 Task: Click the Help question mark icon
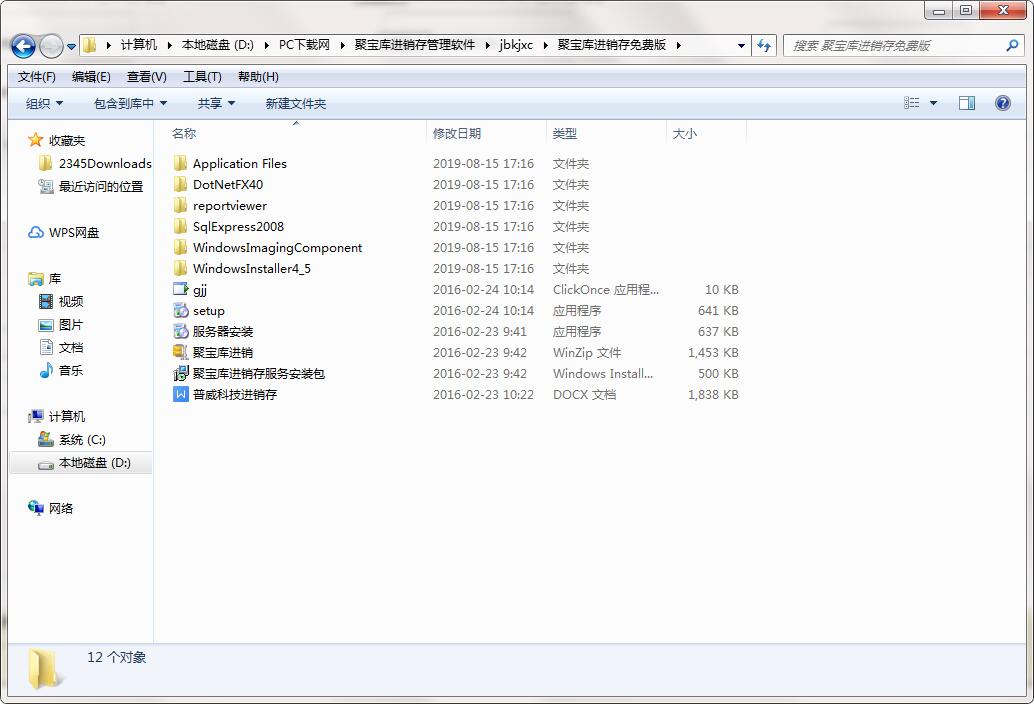1003,103
